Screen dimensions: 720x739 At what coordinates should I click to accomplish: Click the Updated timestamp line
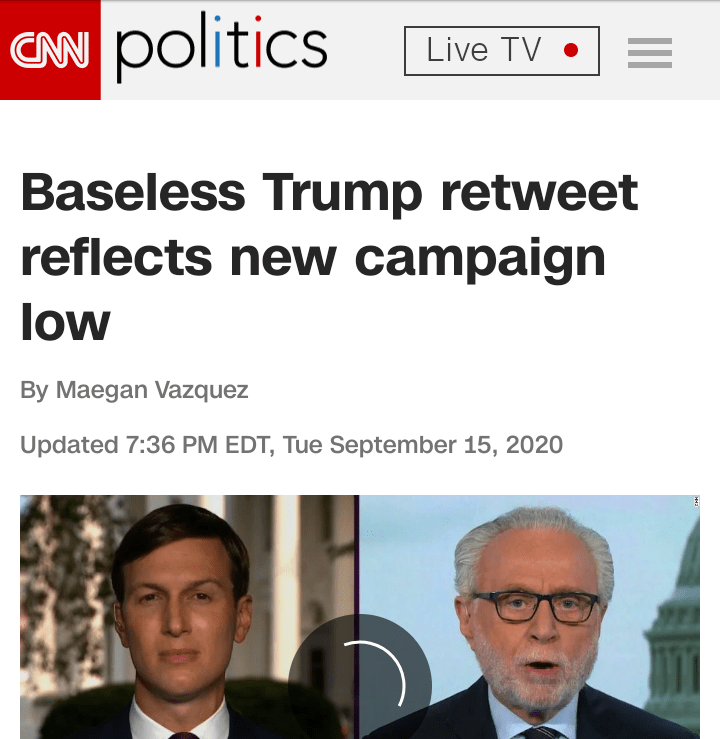[291, 444]
